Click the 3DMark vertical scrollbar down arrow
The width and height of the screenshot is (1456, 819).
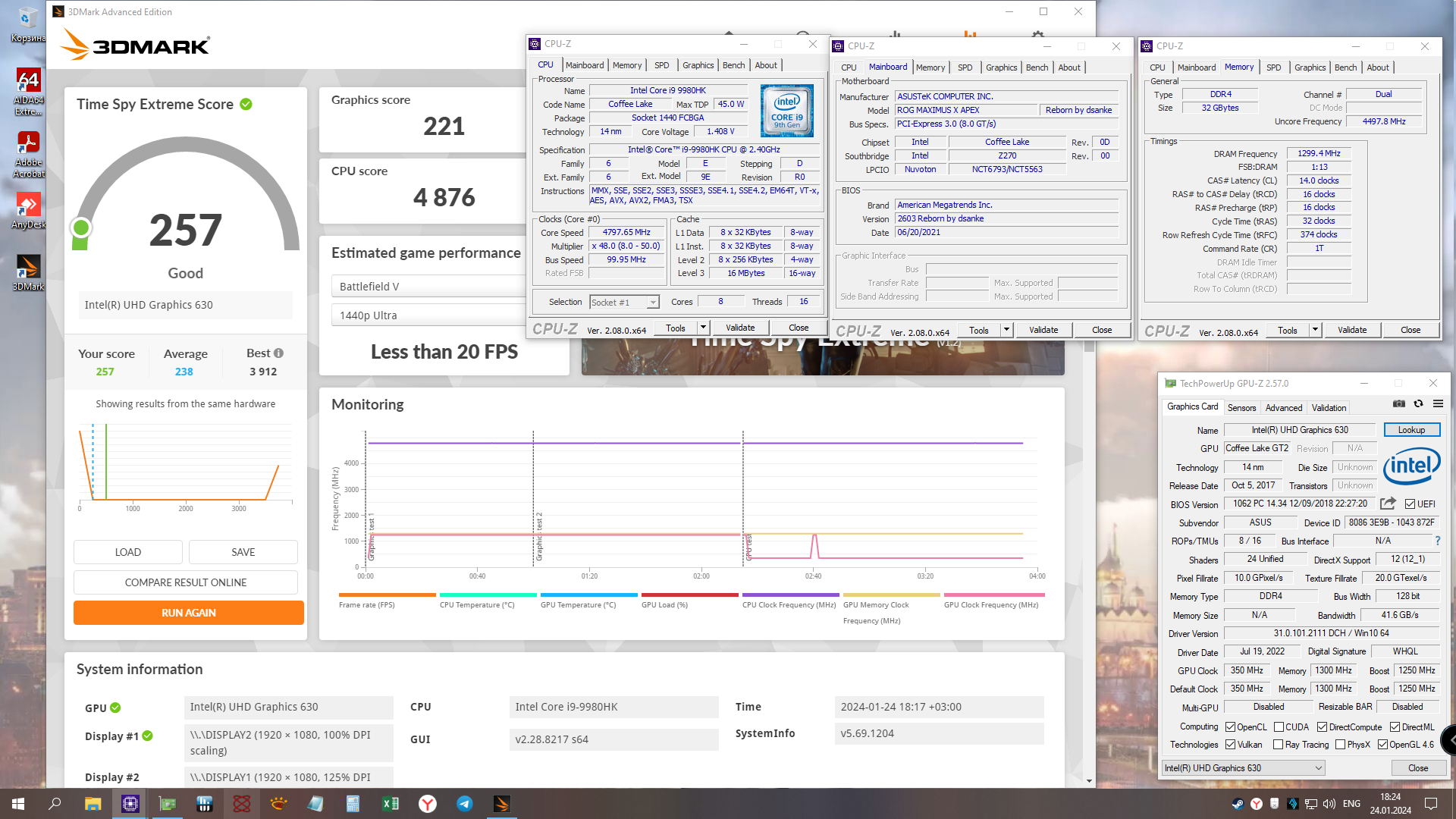[1089, 781]
